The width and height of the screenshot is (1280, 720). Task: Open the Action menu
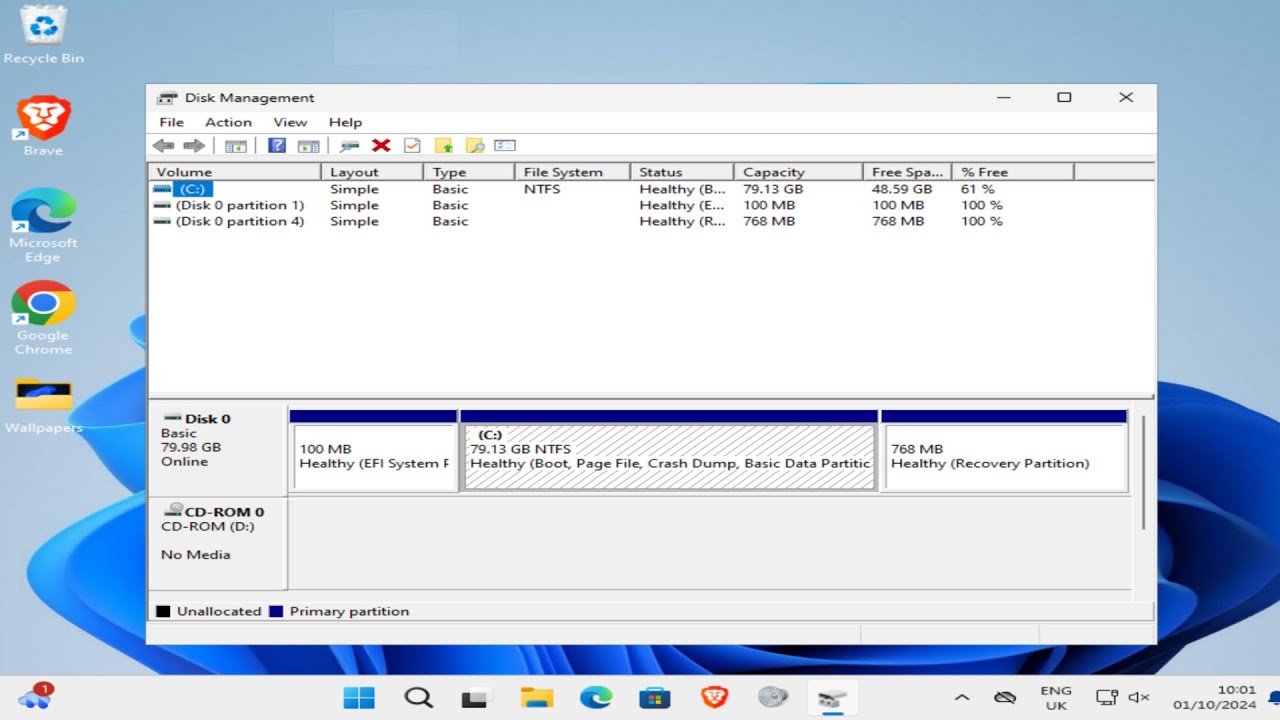[x=228, y=122]
